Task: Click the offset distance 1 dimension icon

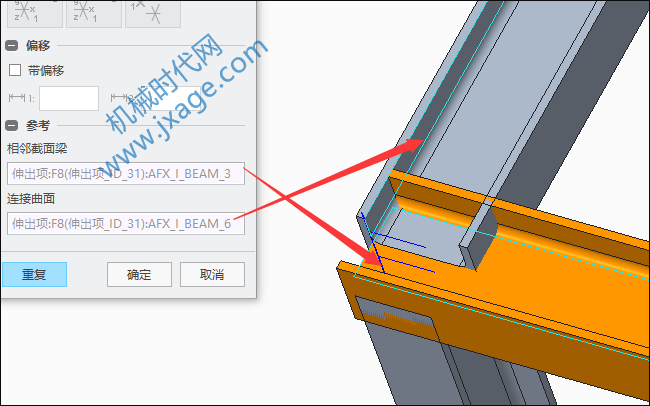Action: coord(17,97)
